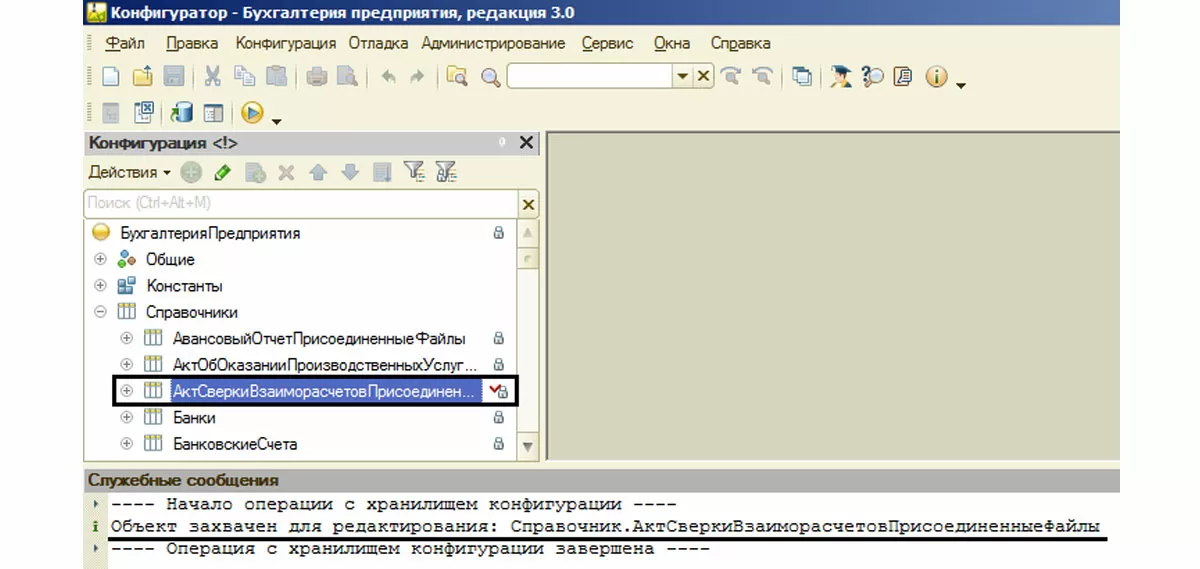Expand the Общие tree node
Image resolution: width=1200 pixels, height=569 pixels.
(100, 259)
